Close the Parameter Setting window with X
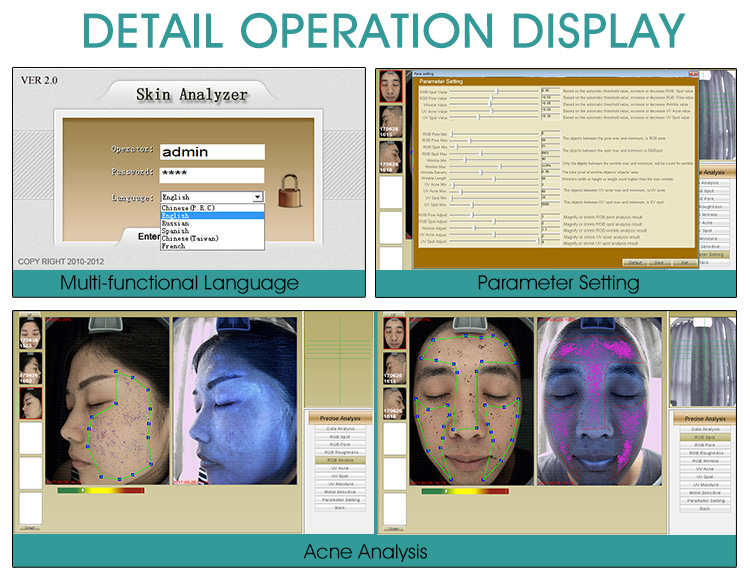750x575 pixels. pyautogui.click(x=692, y=74)
